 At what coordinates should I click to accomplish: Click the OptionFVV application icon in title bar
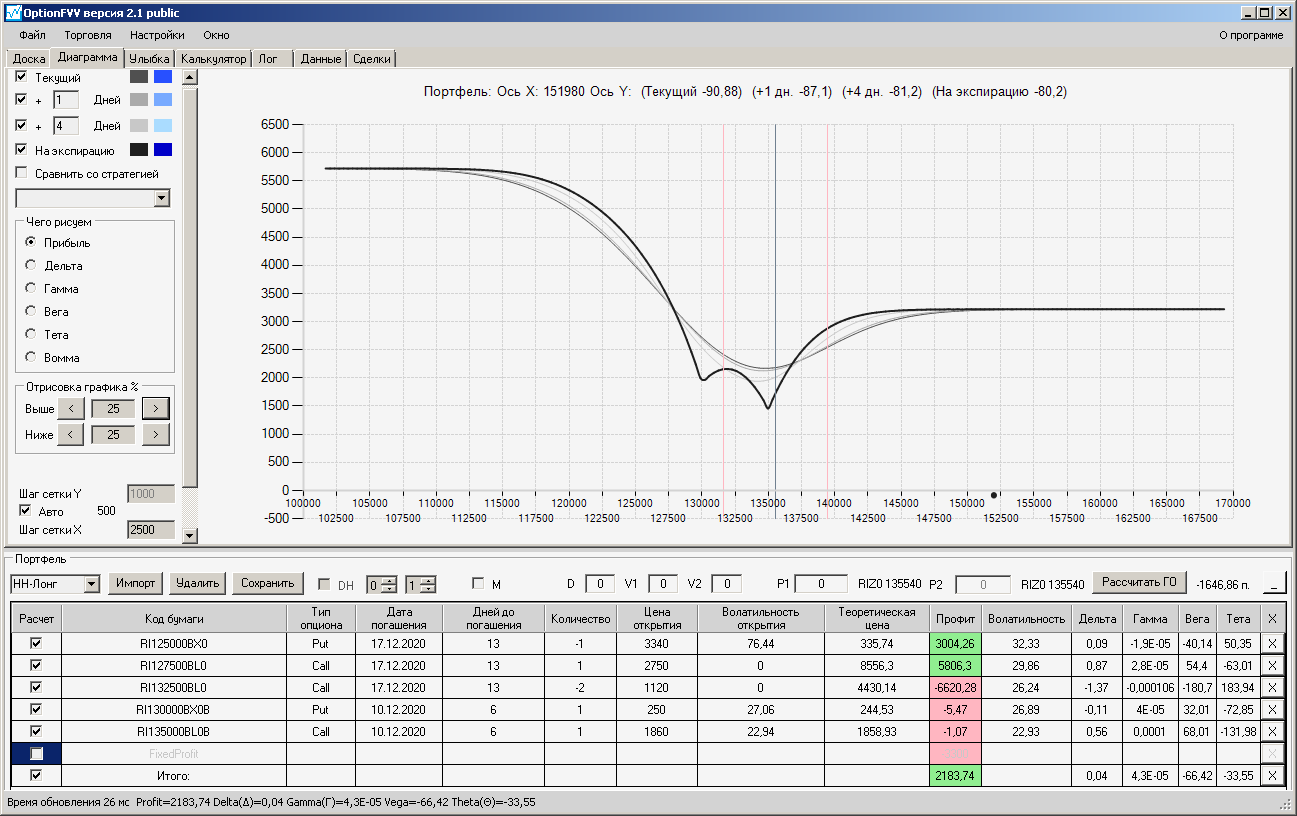point(12,13)
